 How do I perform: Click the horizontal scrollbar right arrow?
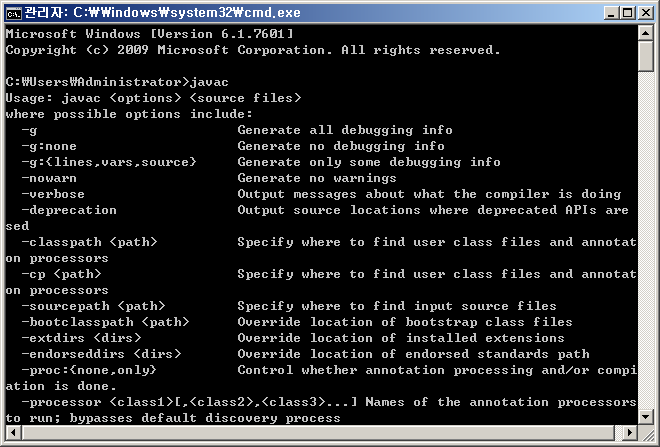click(x=630, y=432)
